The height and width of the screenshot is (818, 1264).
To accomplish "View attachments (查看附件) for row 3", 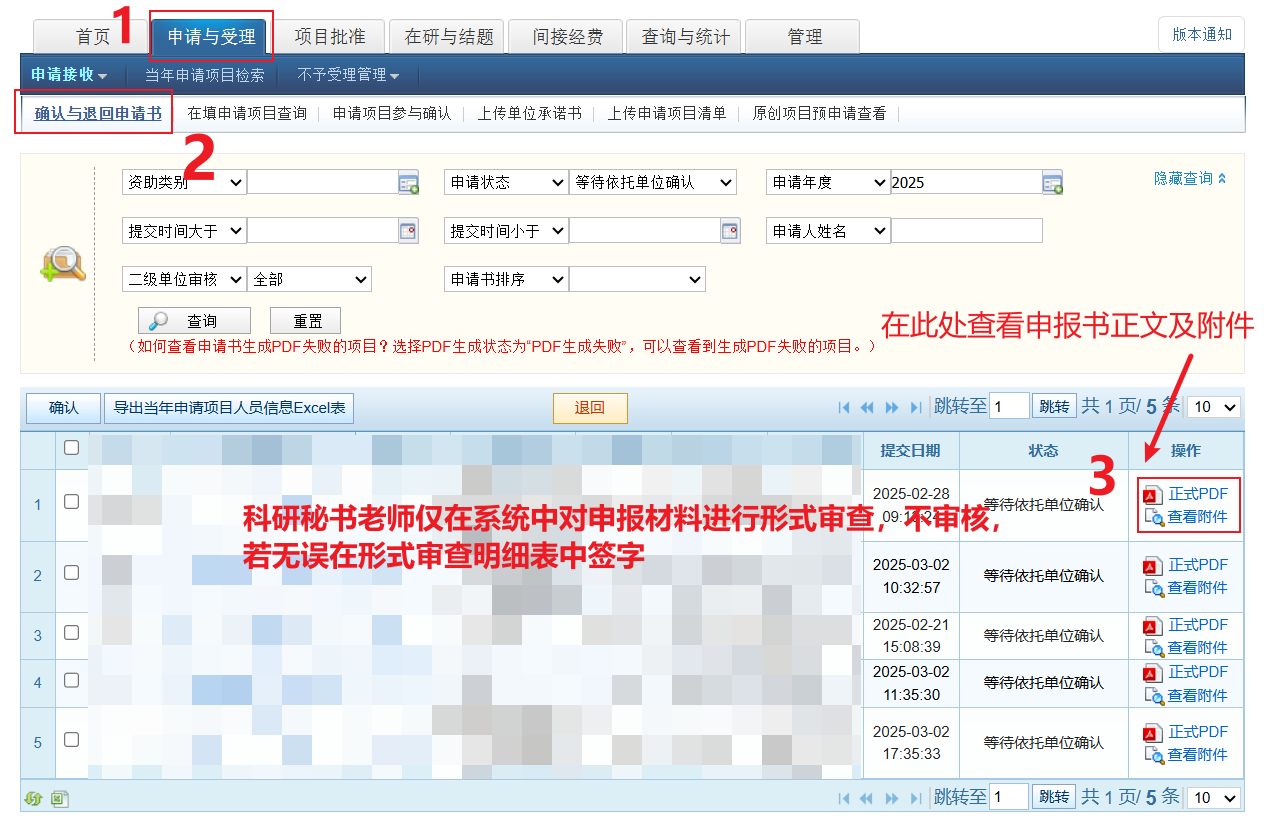I will coord(1196,647).
